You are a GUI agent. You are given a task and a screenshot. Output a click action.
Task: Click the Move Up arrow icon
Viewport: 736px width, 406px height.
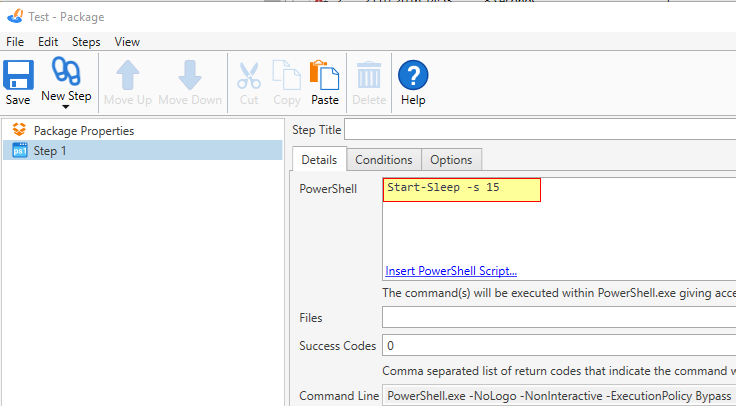(x=128, y=75)
